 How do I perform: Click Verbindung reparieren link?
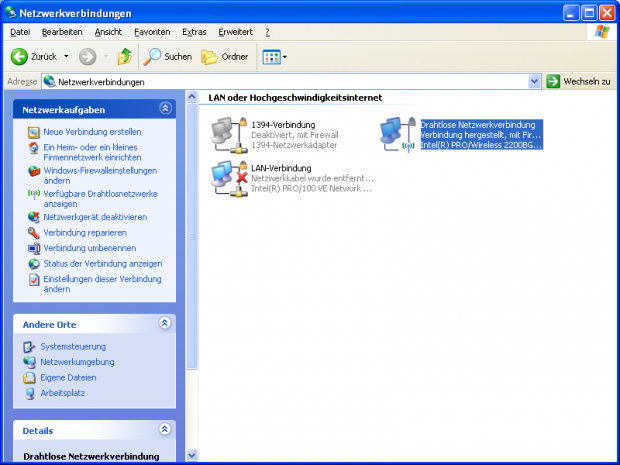[x=85, y=232]
